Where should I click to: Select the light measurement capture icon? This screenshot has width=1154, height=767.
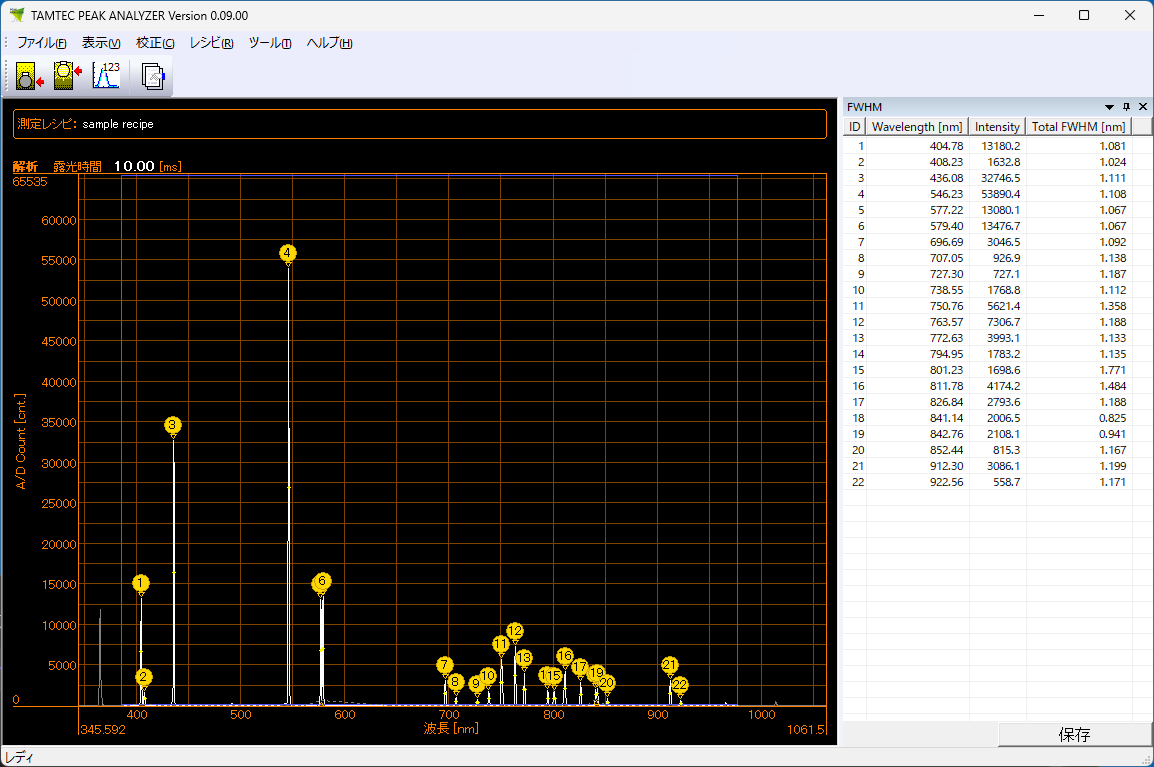click(x=65, y=75)
